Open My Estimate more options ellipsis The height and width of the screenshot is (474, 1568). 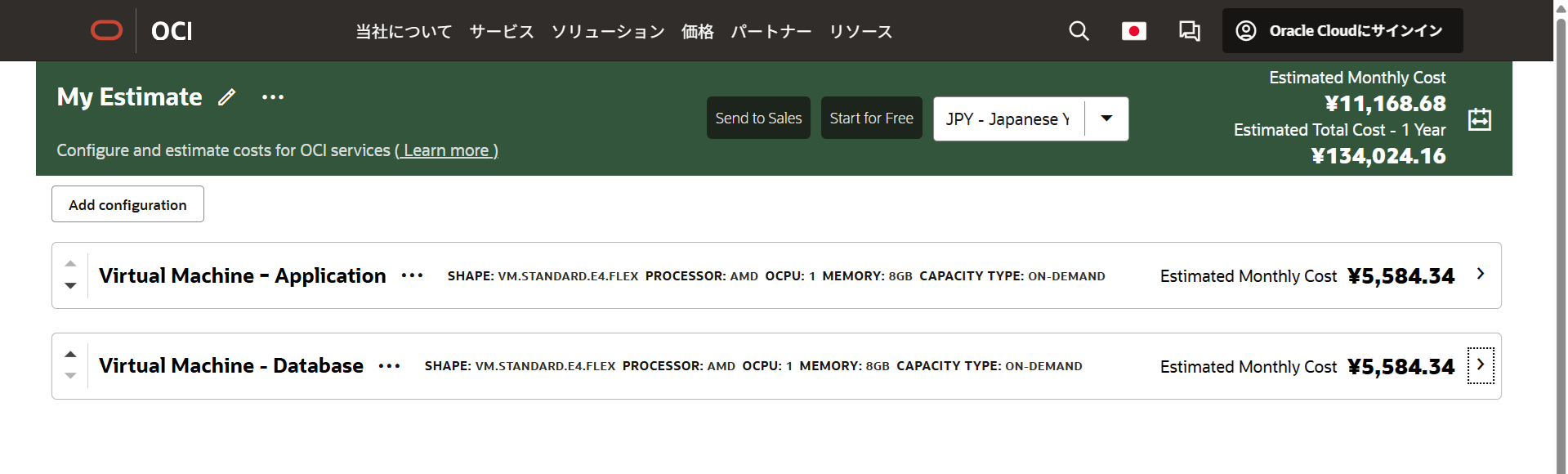click(273, 97)
